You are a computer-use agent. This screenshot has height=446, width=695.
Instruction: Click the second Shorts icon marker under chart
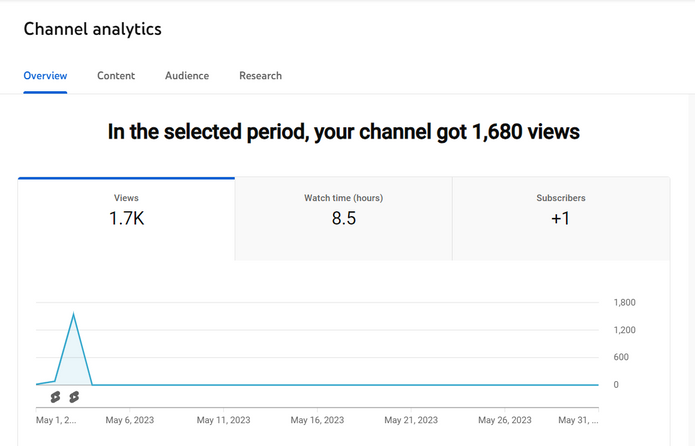74,397
